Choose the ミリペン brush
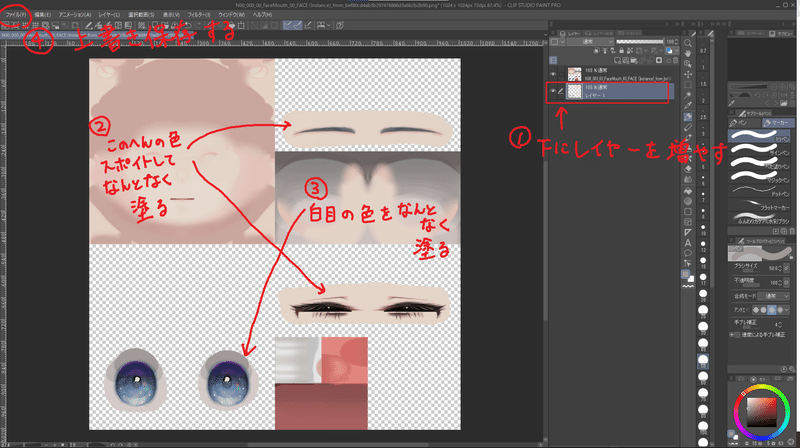Screen dimensions: 800x448 click(x=759, y=135)
